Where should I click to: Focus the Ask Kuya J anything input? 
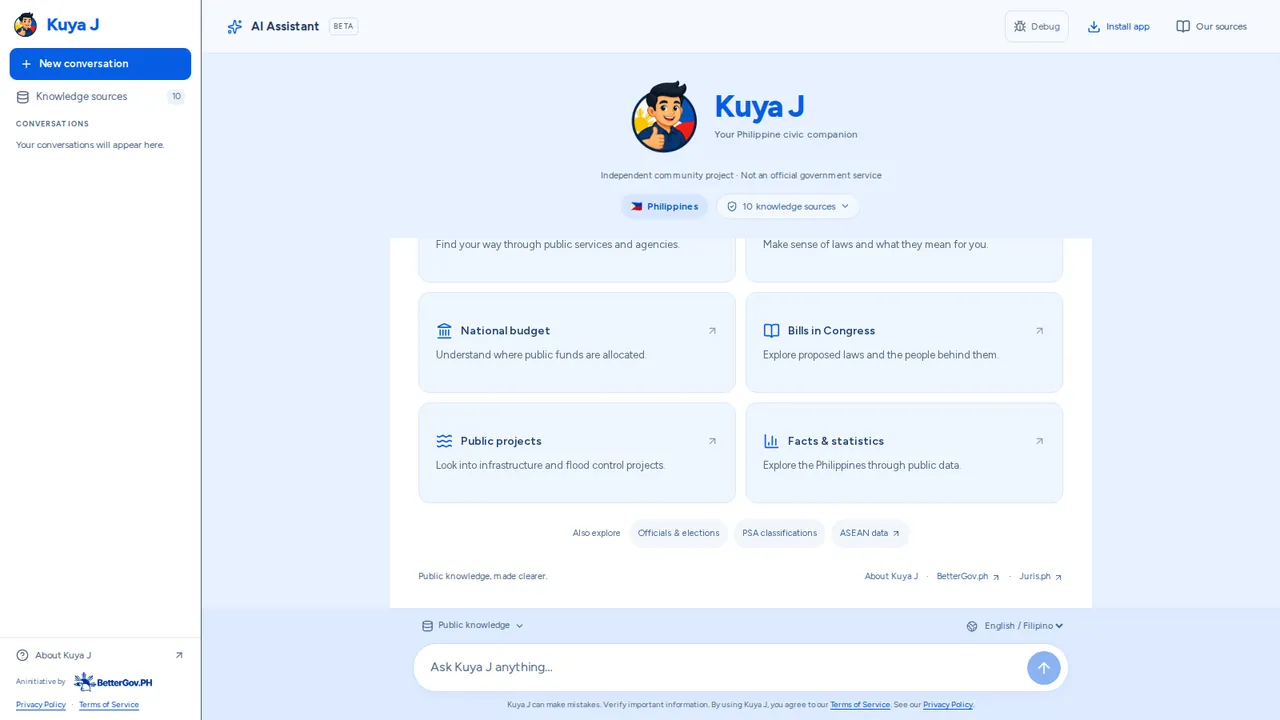[x=722, y=668]
